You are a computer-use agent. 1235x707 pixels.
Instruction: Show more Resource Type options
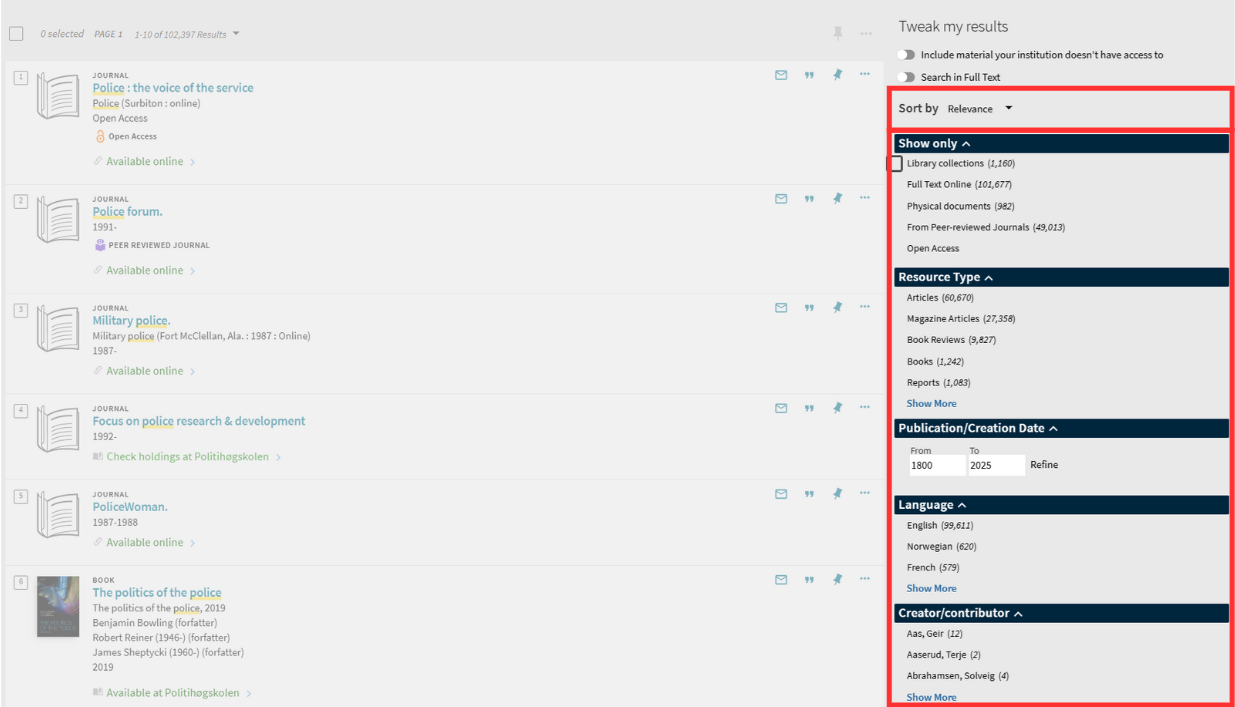click(931, 403)
